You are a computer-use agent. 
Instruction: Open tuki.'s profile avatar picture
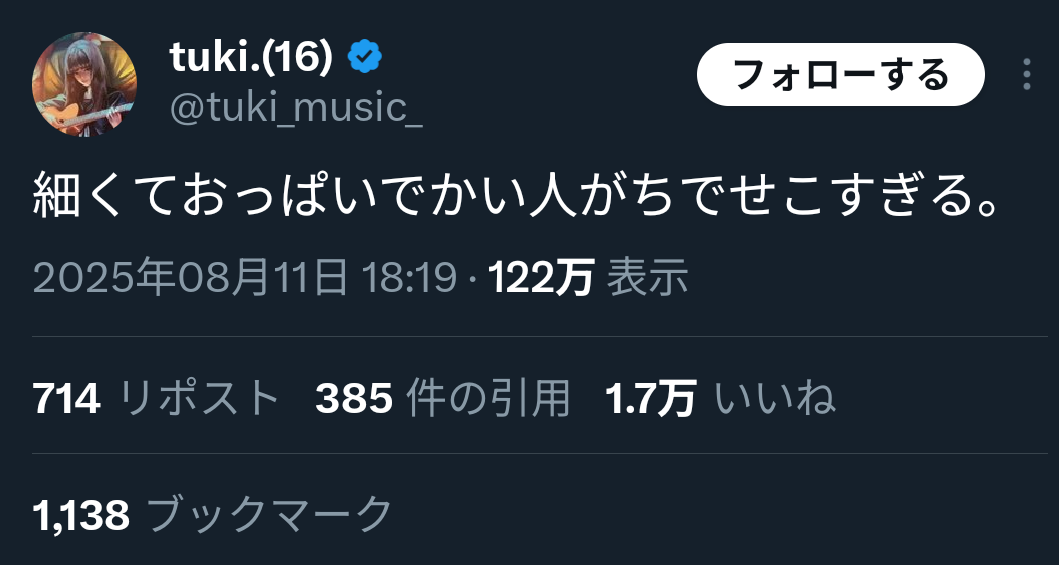coord(84,84)
